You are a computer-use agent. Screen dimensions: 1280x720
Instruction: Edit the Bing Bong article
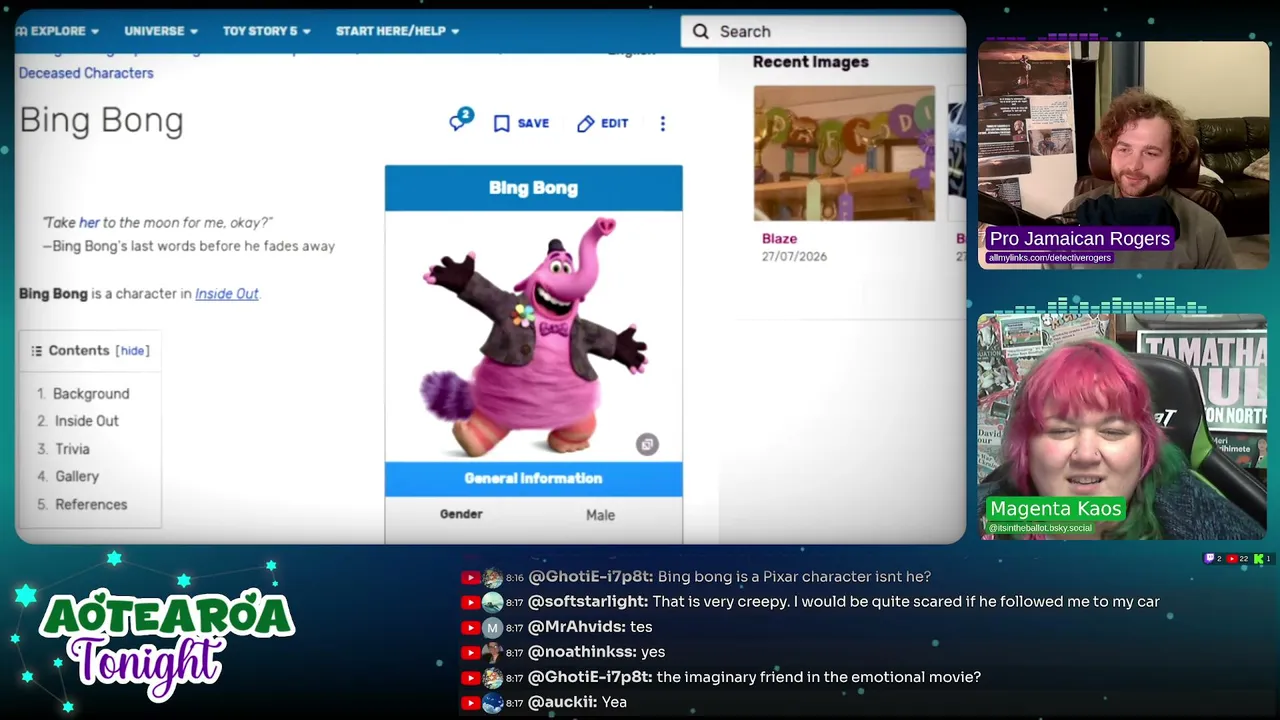point(602,123)
